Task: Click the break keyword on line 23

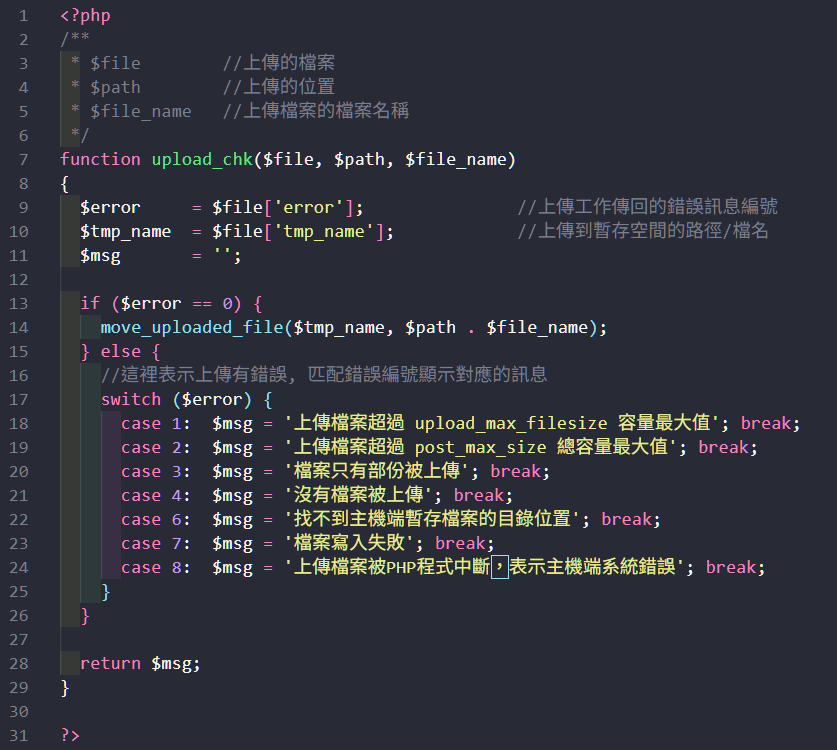Action: tap(459, 543)
